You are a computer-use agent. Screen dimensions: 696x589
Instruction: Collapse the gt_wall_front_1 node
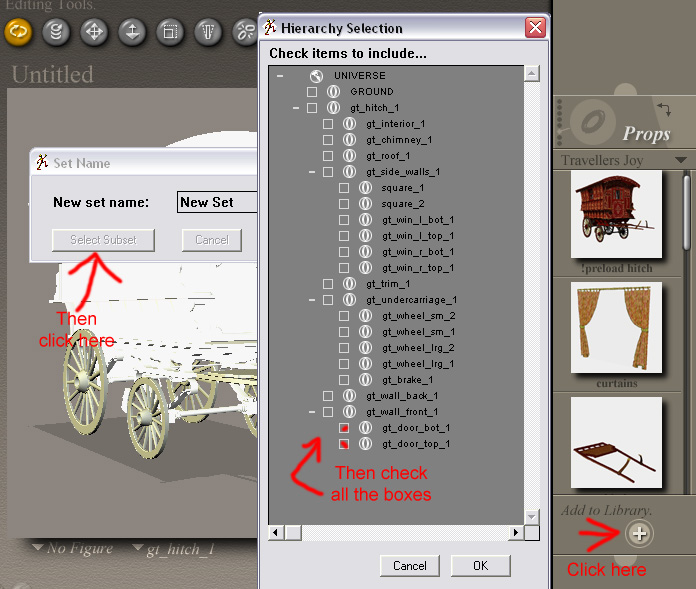(312, 411)
